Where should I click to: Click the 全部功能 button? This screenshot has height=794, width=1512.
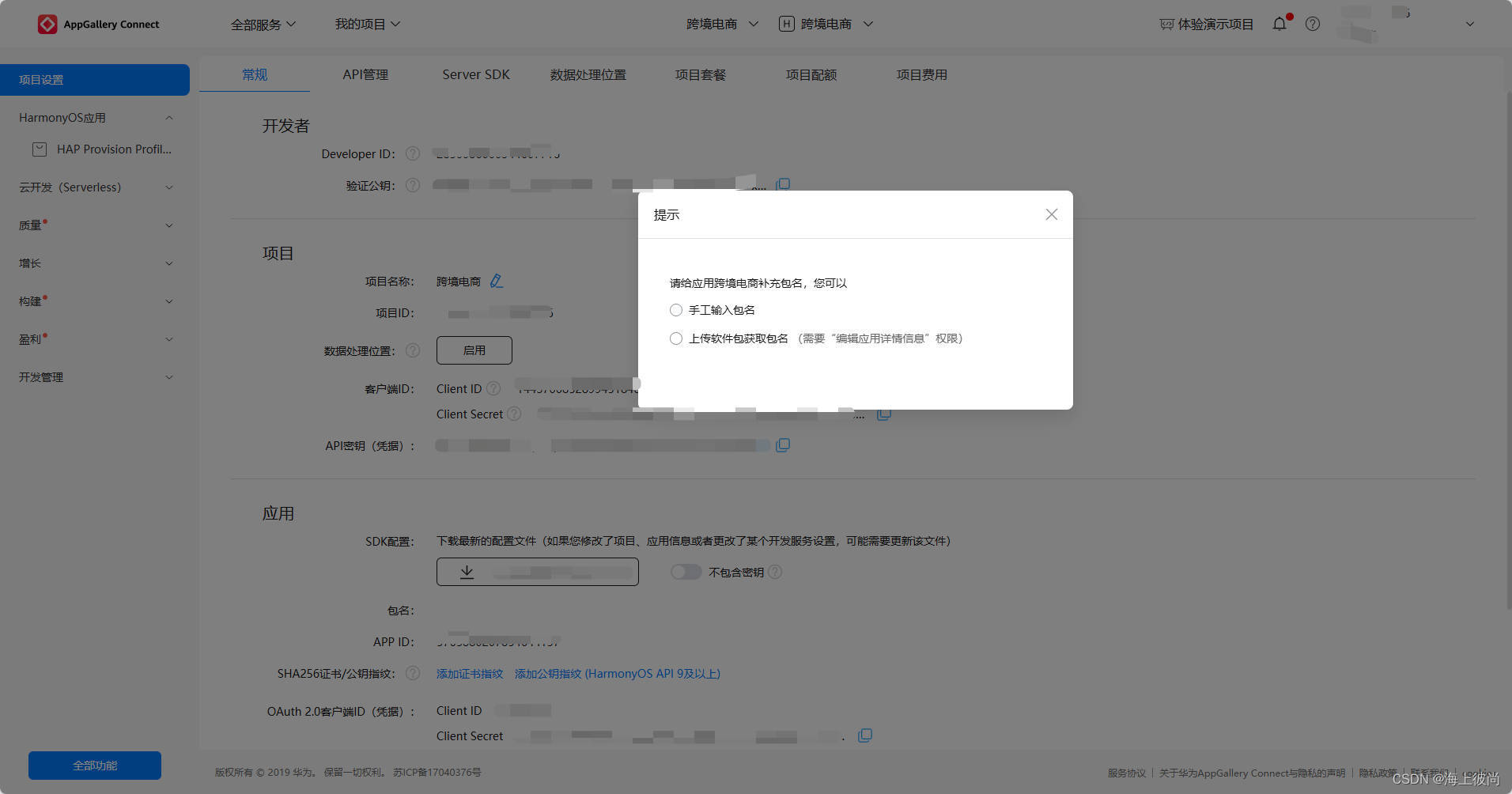95,766
